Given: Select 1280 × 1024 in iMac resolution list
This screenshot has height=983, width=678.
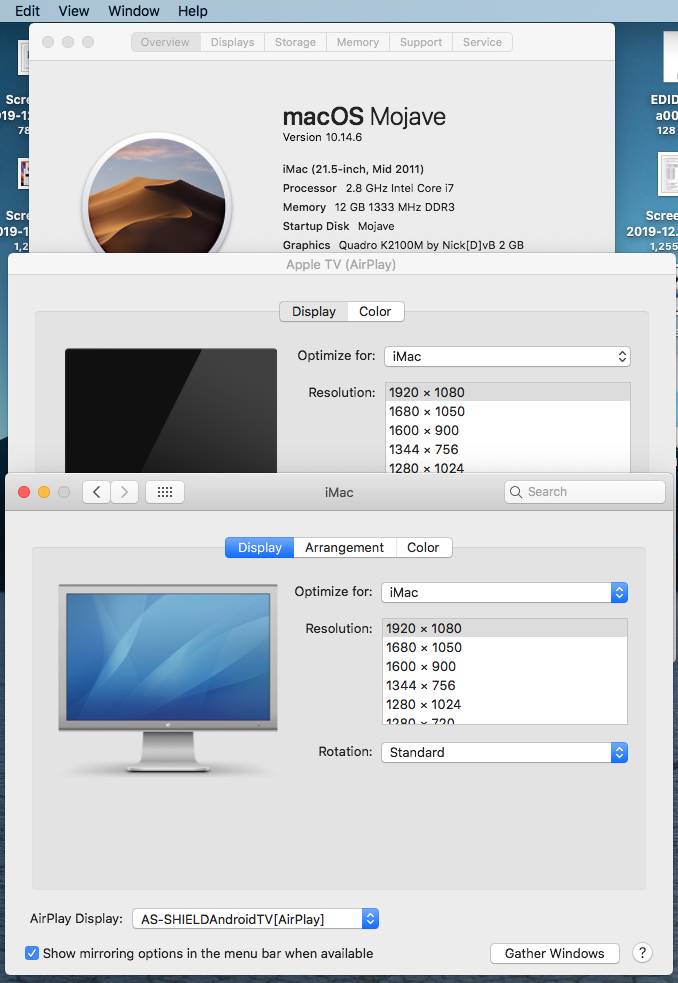Looking at the screenshot, I should coord(505,704).
